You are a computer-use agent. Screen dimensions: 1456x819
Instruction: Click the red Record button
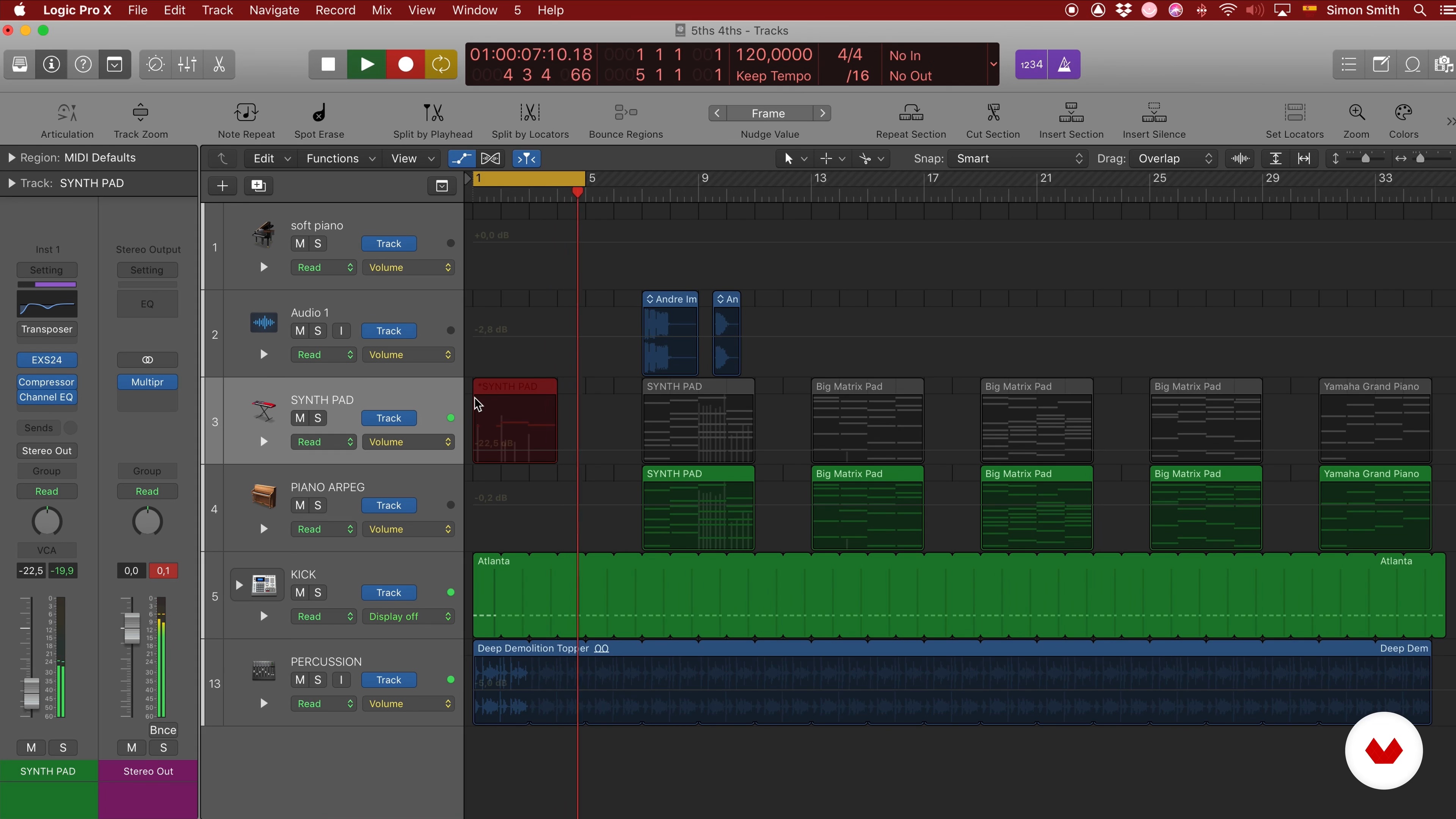(x=405, y=64)
